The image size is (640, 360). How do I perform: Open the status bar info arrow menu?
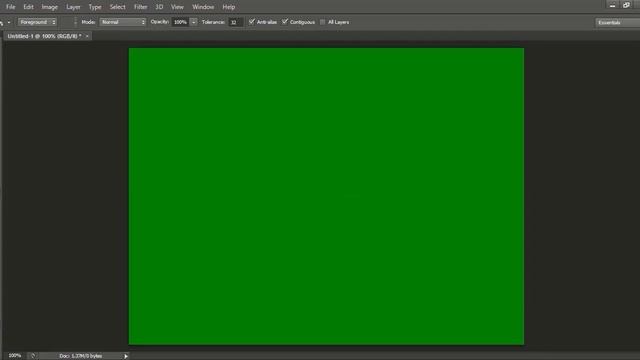126,356
